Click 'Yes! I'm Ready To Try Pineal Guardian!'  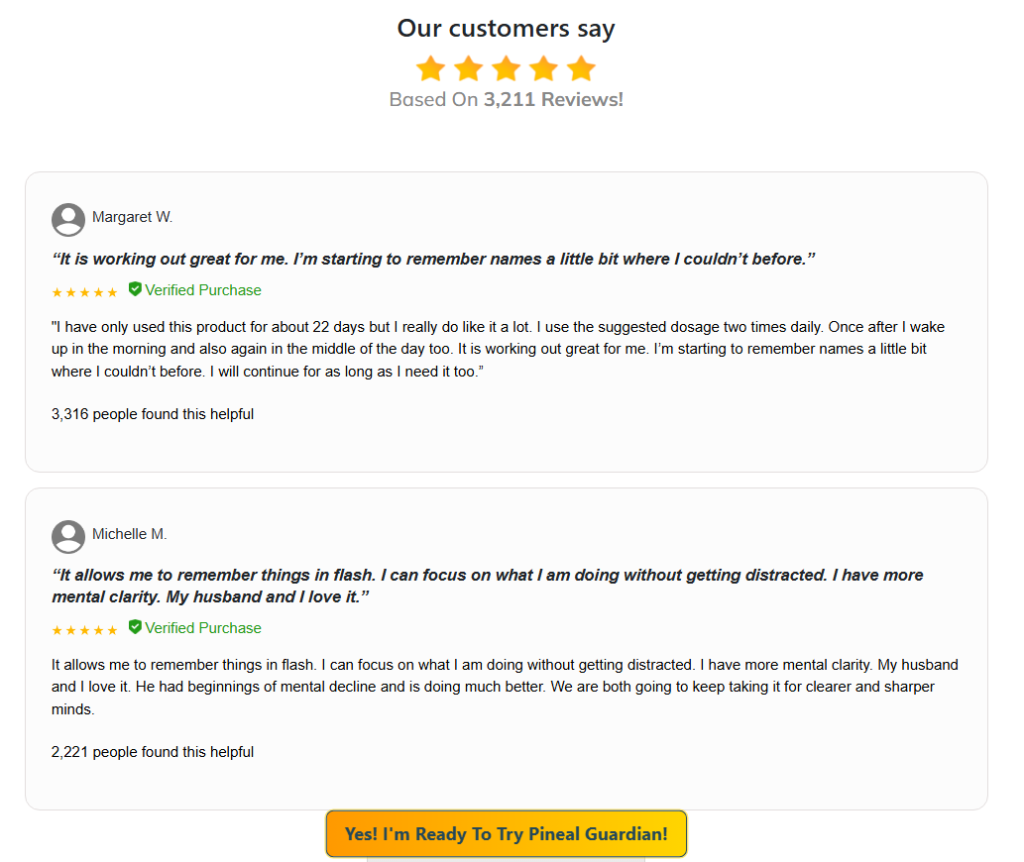pyautogui.click(x=506, y=833)
